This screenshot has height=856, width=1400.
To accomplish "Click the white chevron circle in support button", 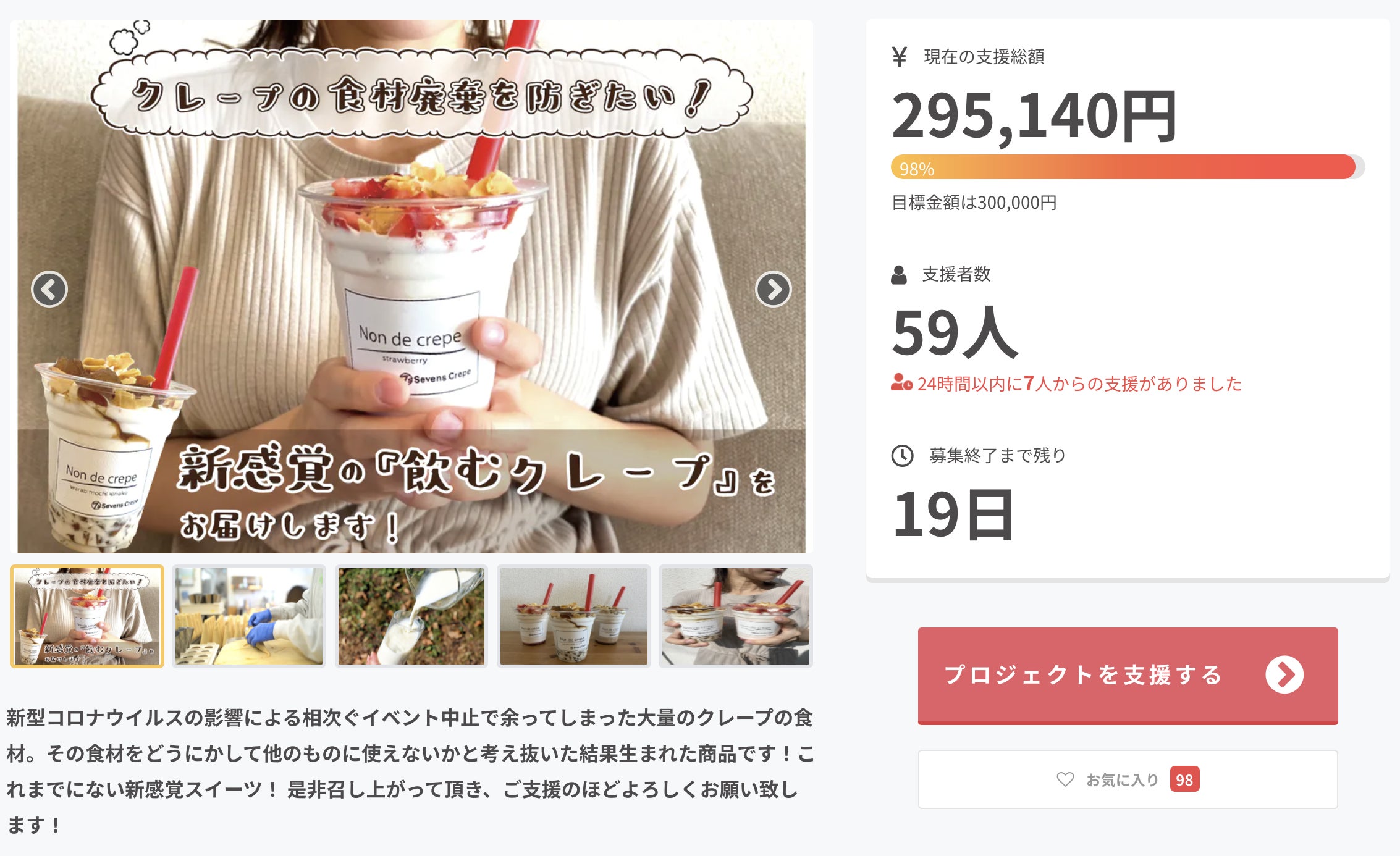I will tap(1284, 674).
